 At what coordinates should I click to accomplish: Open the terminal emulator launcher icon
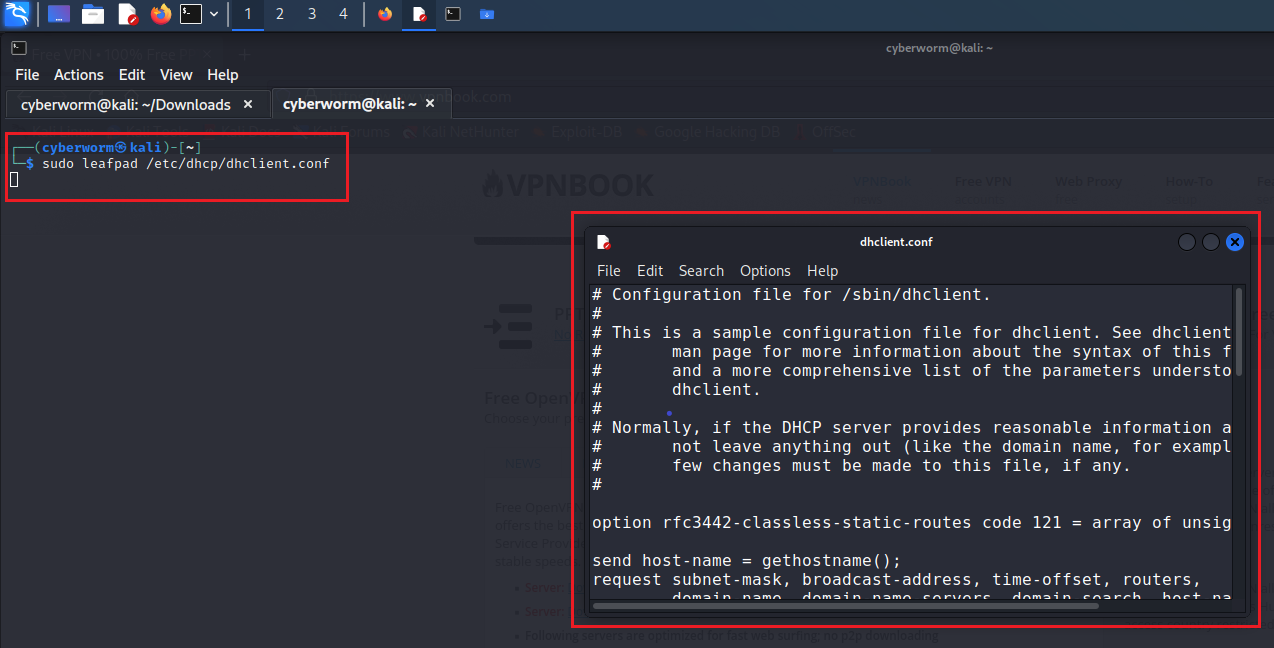coord(190,14)
